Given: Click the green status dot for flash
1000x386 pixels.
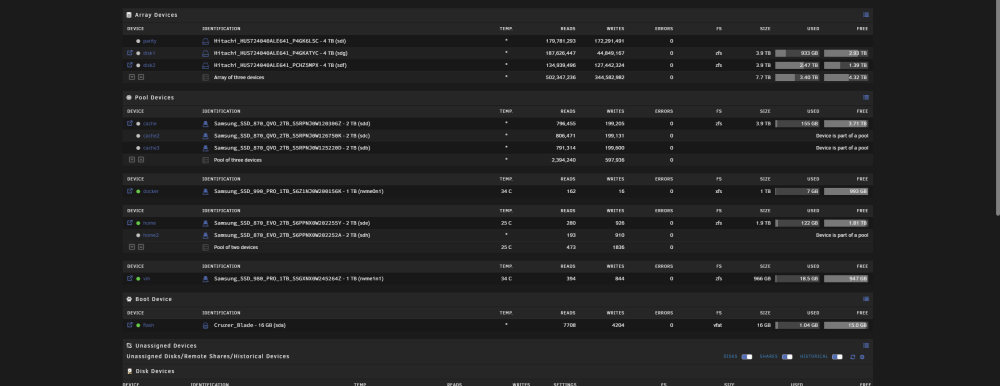Looking at the screenshot, I should [x=138, y=325].
